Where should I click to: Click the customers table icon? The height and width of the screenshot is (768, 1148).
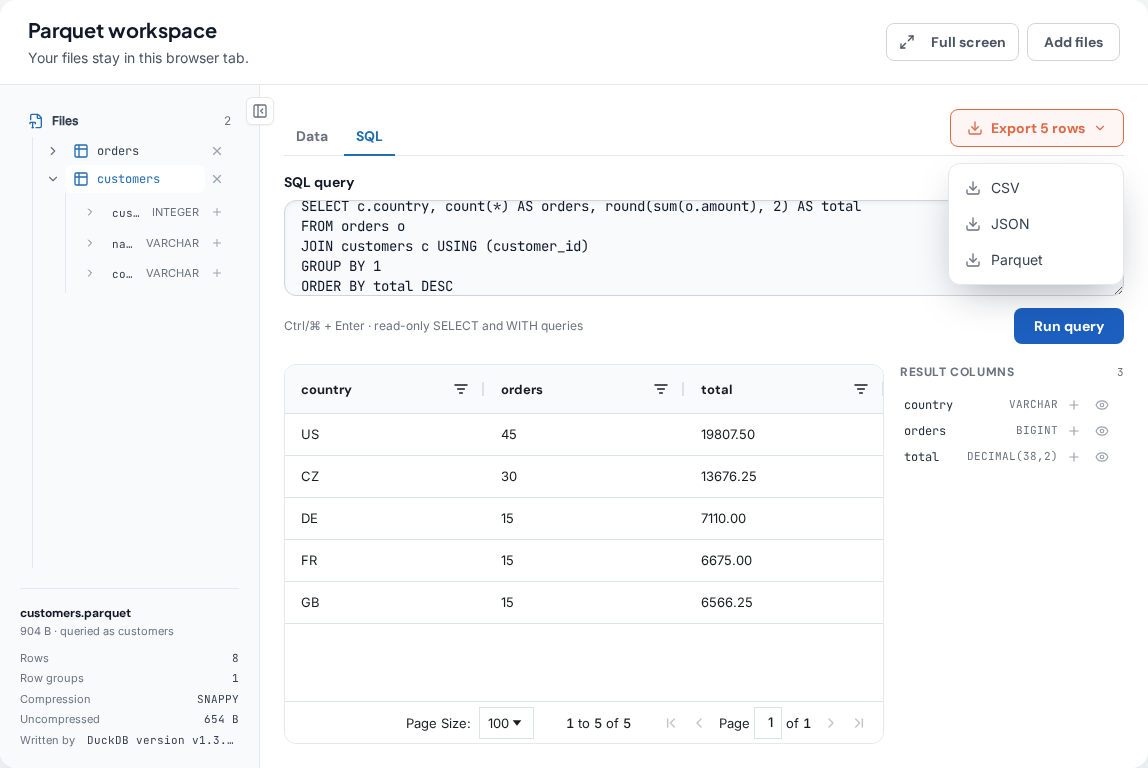pyautogui.click(x=81, y=179)
